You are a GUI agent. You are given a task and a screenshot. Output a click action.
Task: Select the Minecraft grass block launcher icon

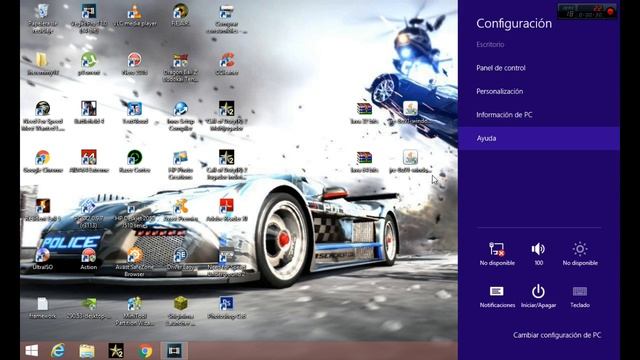point(180,311)
